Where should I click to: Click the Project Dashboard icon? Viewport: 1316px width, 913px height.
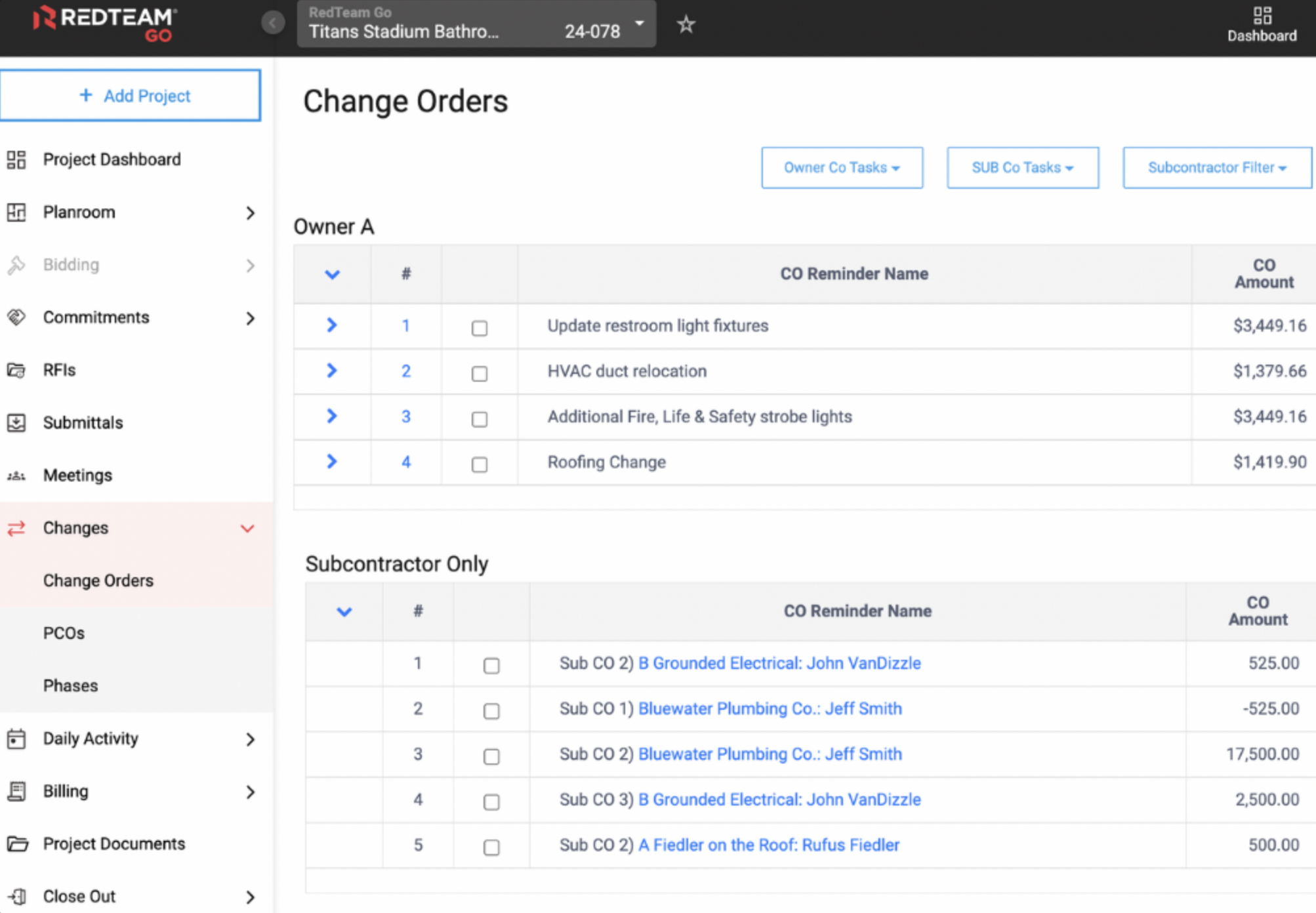16,159
